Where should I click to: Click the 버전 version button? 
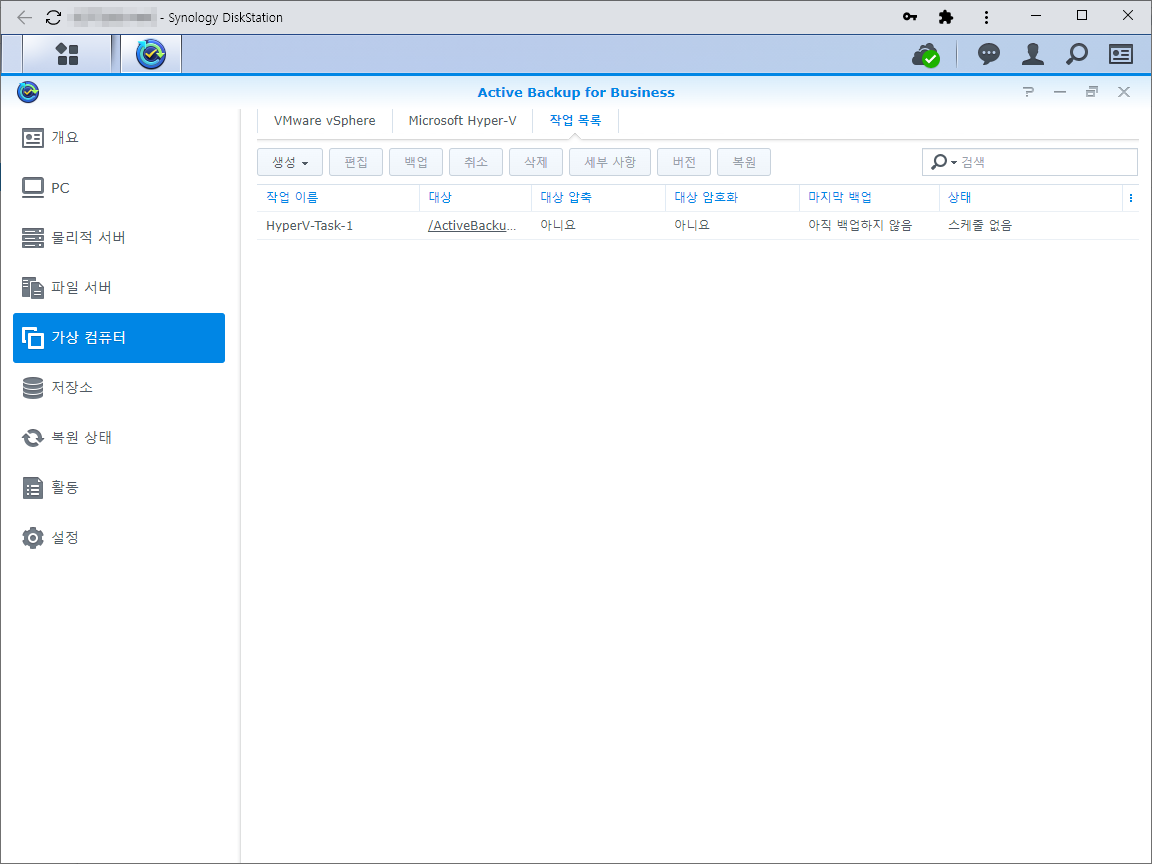coord(684,162)
